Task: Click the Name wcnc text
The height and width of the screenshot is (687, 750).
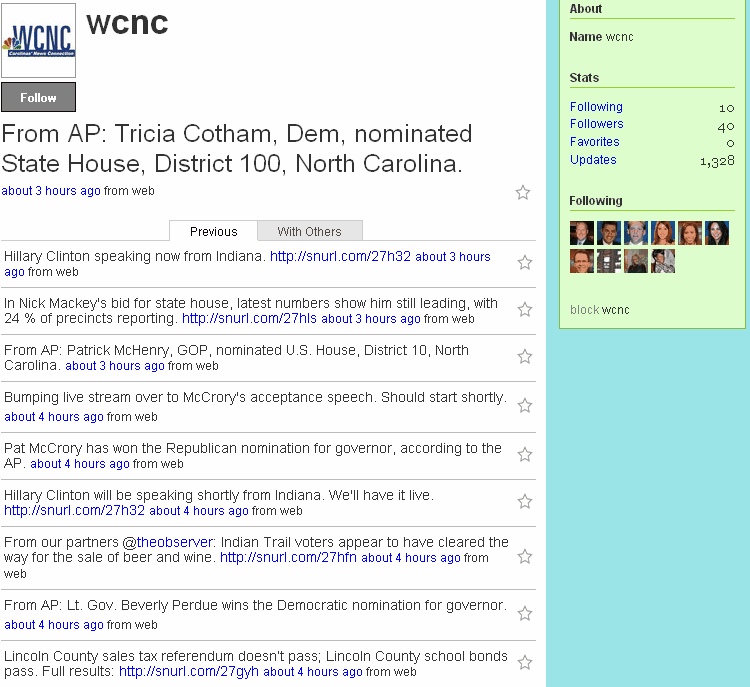Action: point(601,37)
